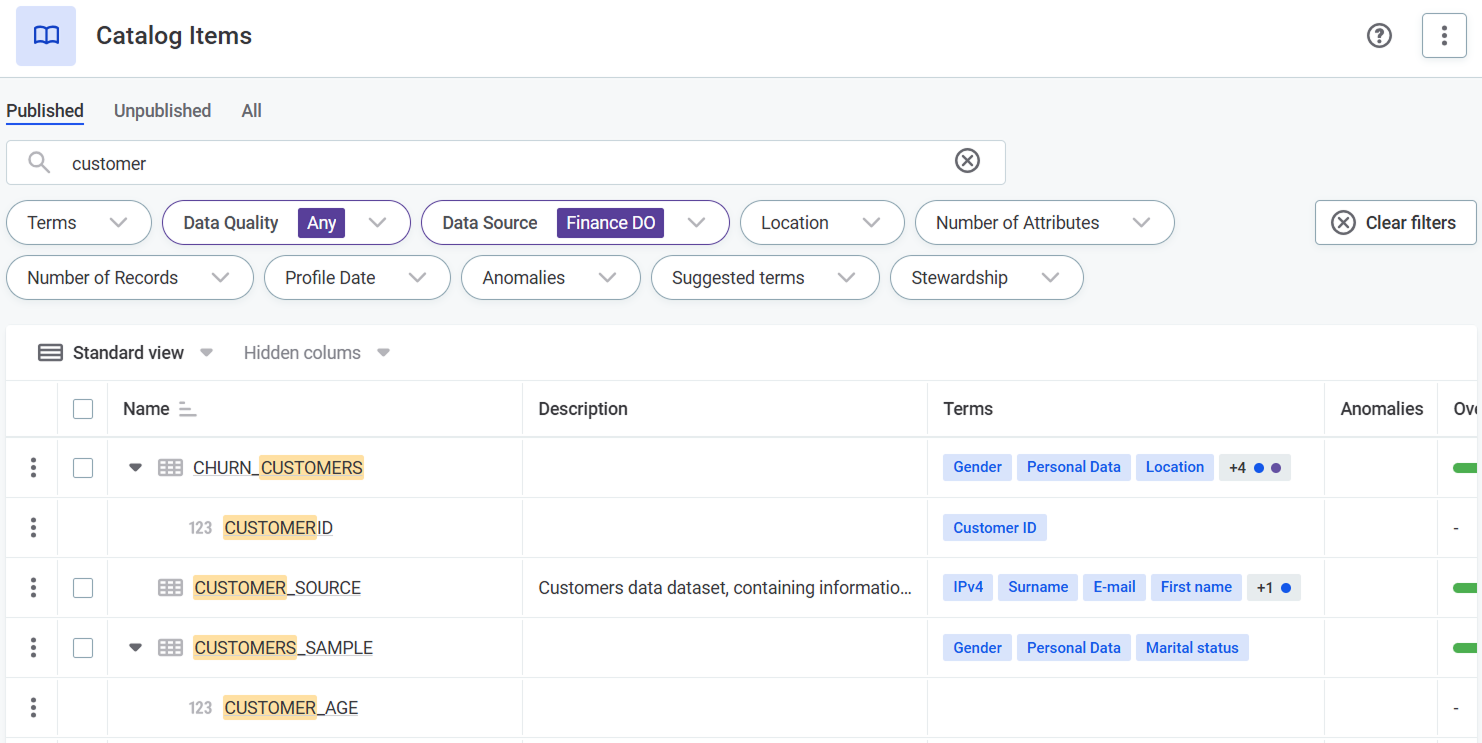Switch to the Unpublished tab
The image size is (1482, 743).
tap(162, 111)
